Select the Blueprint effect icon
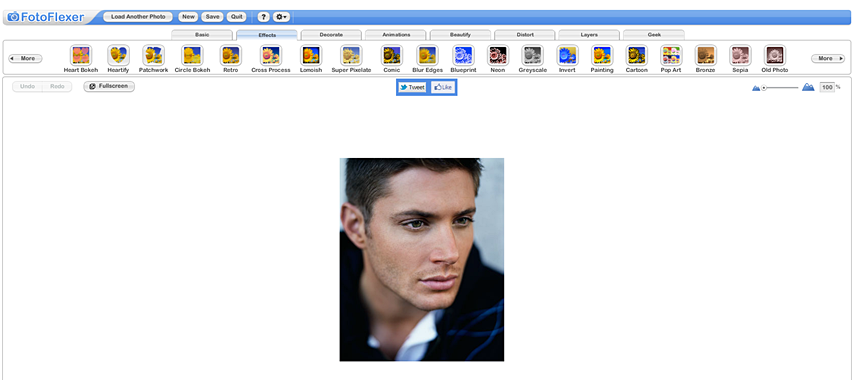The width and height of the screenshot is (853, 380). click(x=463, y=55)
